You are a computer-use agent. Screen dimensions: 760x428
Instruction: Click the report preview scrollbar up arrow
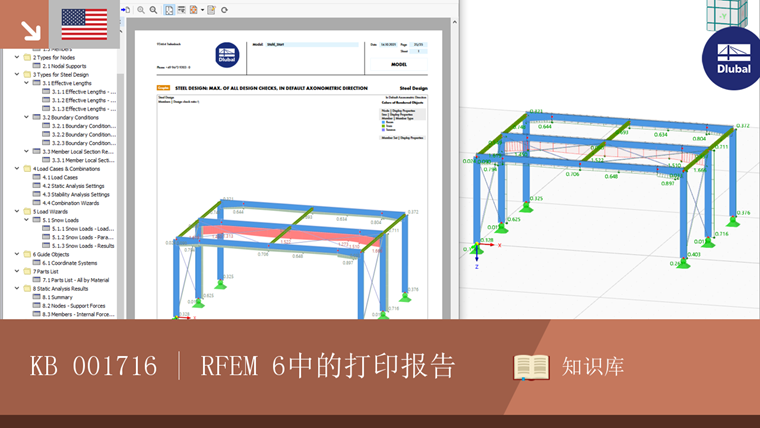455,22
